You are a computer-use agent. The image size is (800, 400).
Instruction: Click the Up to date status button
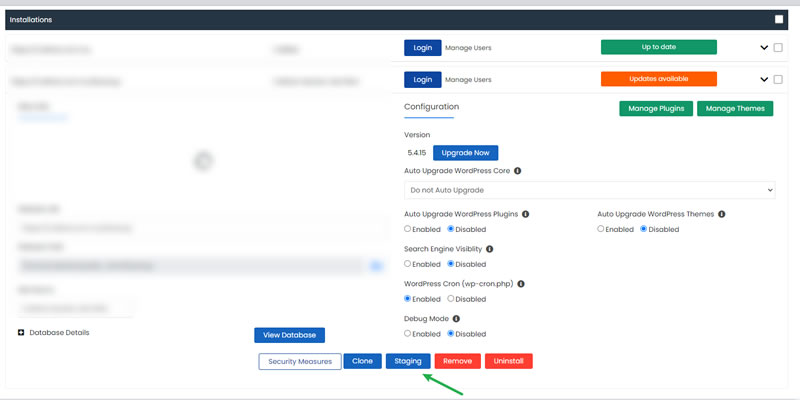[x=659, y=47]
